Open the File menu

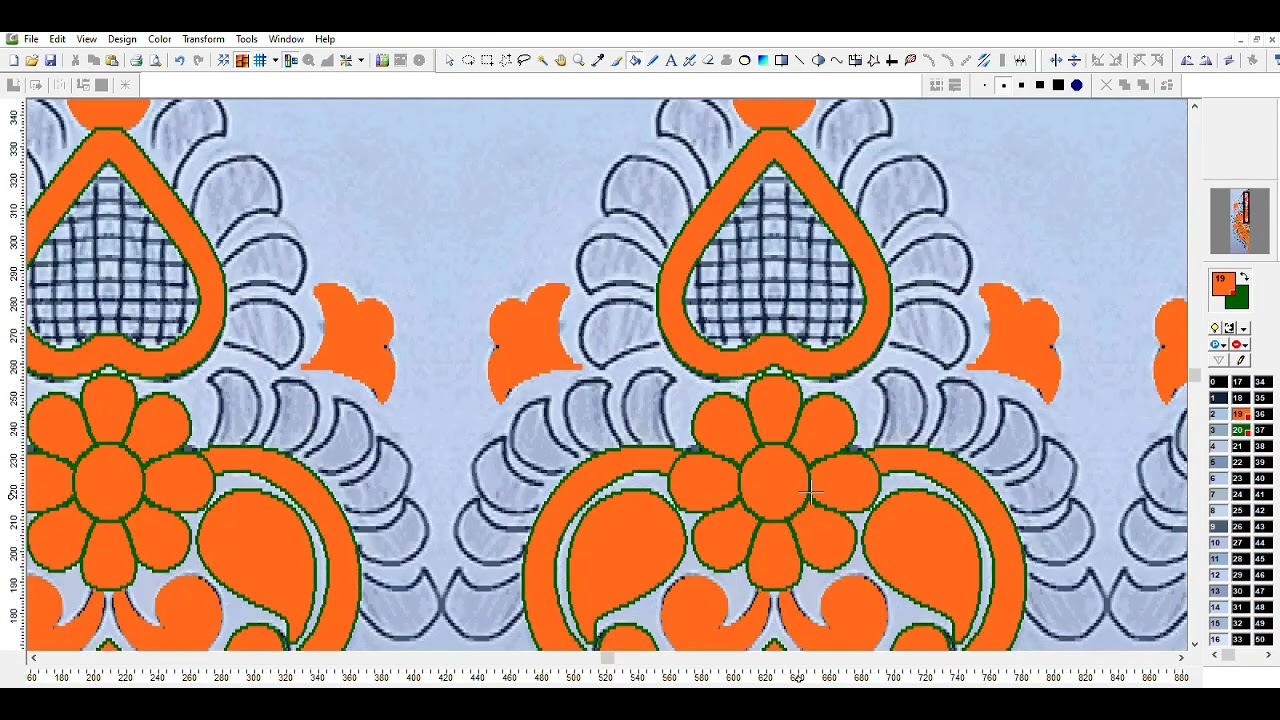(x=31, y=39)
